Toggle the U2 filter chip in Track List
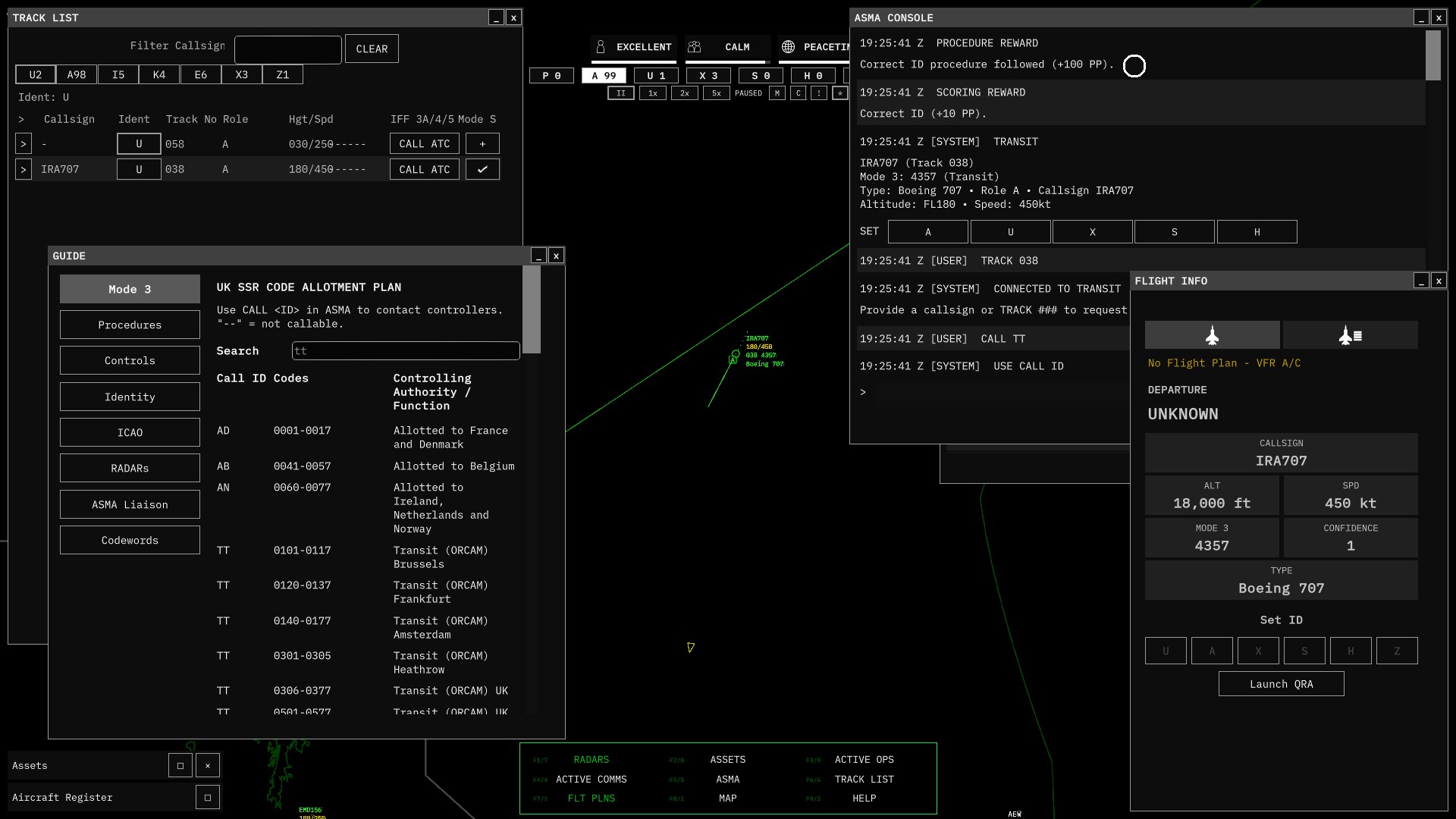 coord(36,74)
